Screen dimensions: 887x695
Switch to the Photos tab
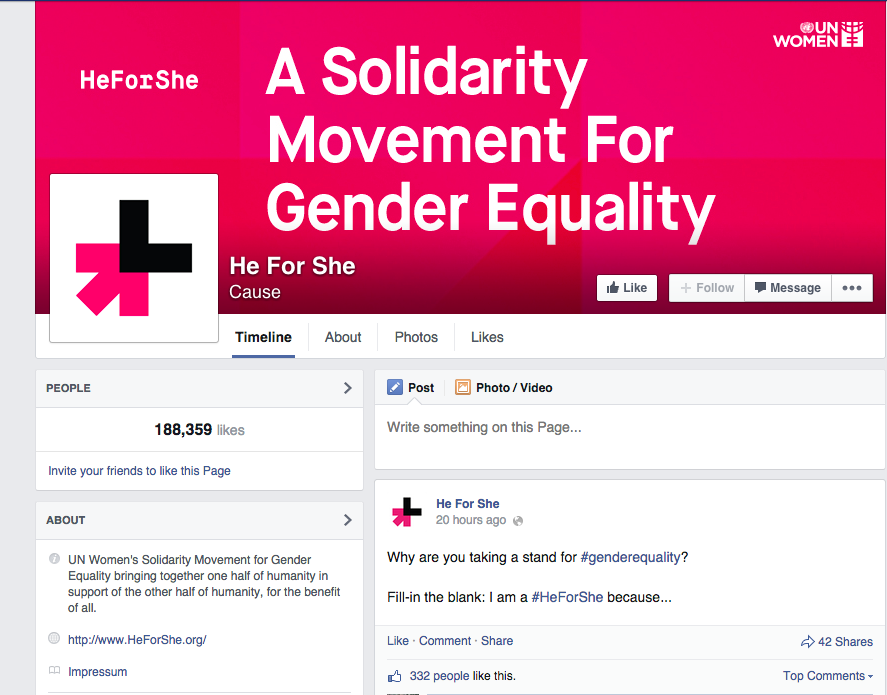click(x=416, y=337)
